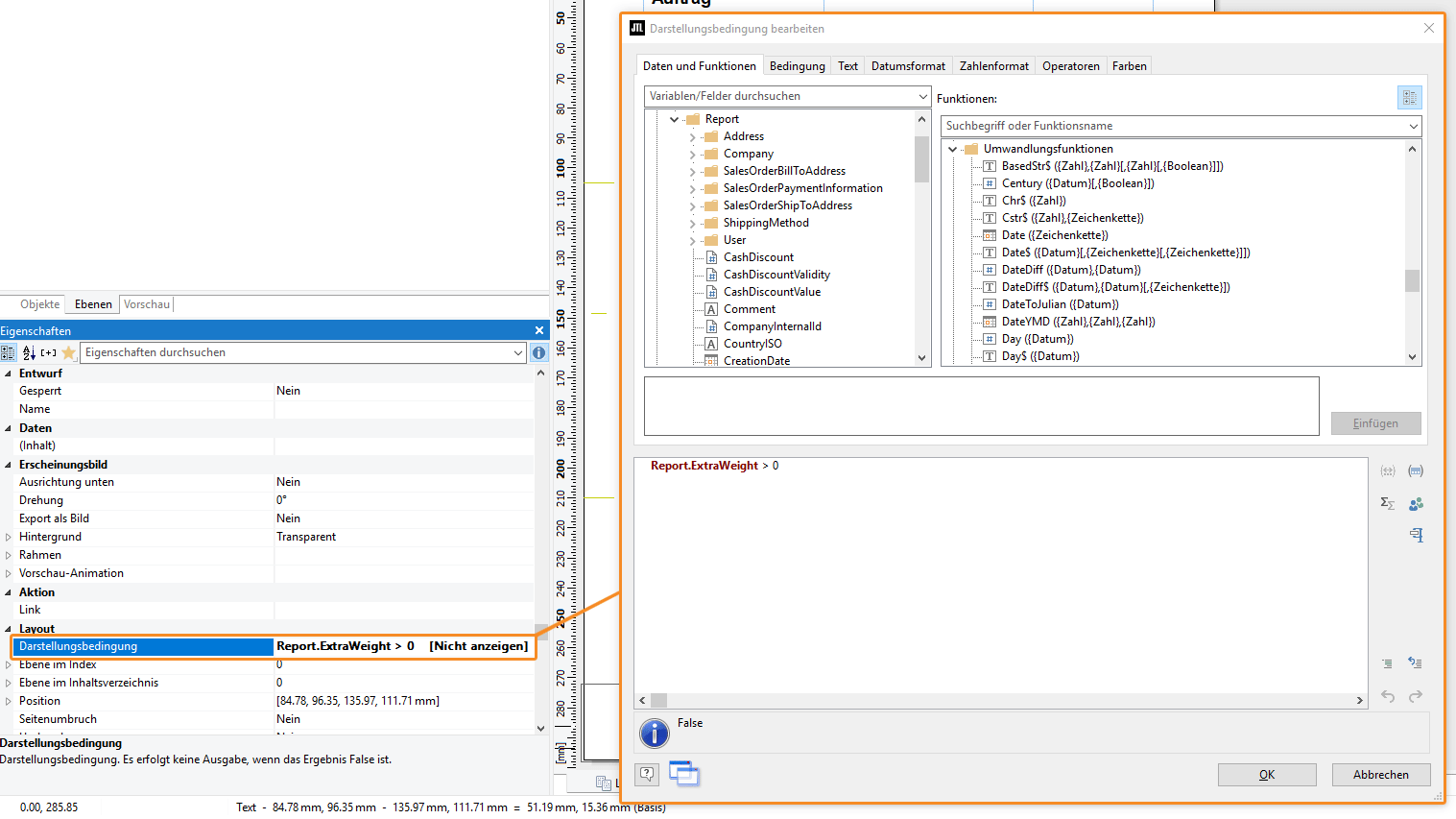Toggle the function list view mode button
Image resolution: width=1456 pixels, height=819 pixels.
(x=1409, y=98)
